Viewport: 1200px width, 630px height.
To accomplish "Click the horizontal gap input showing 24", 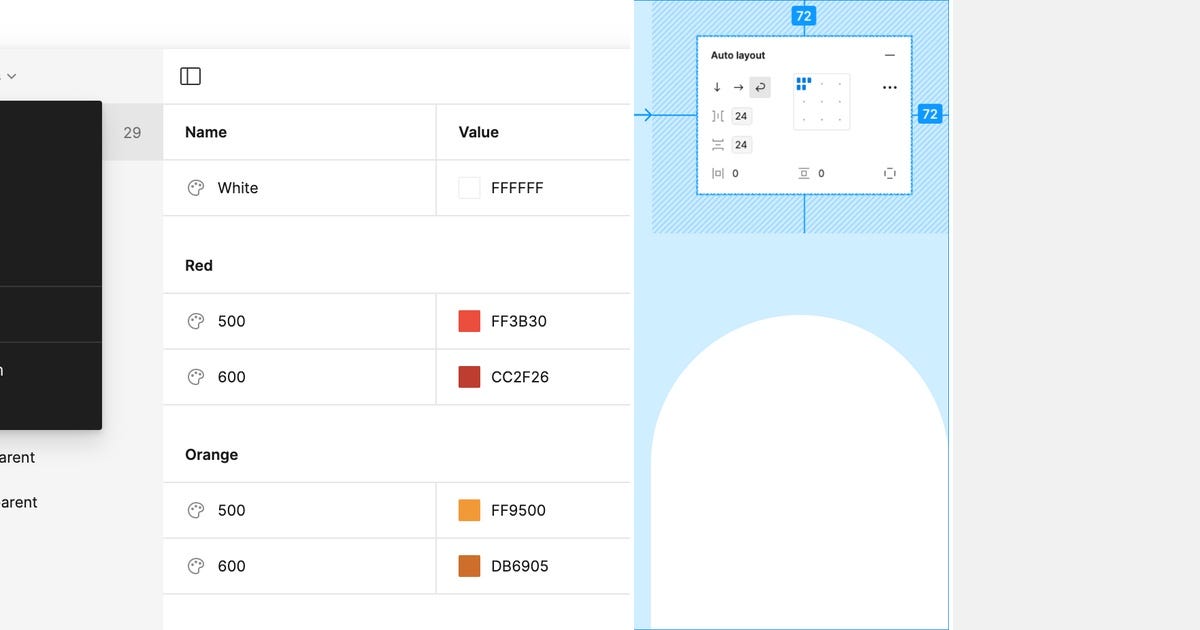I will pos(741,116).
